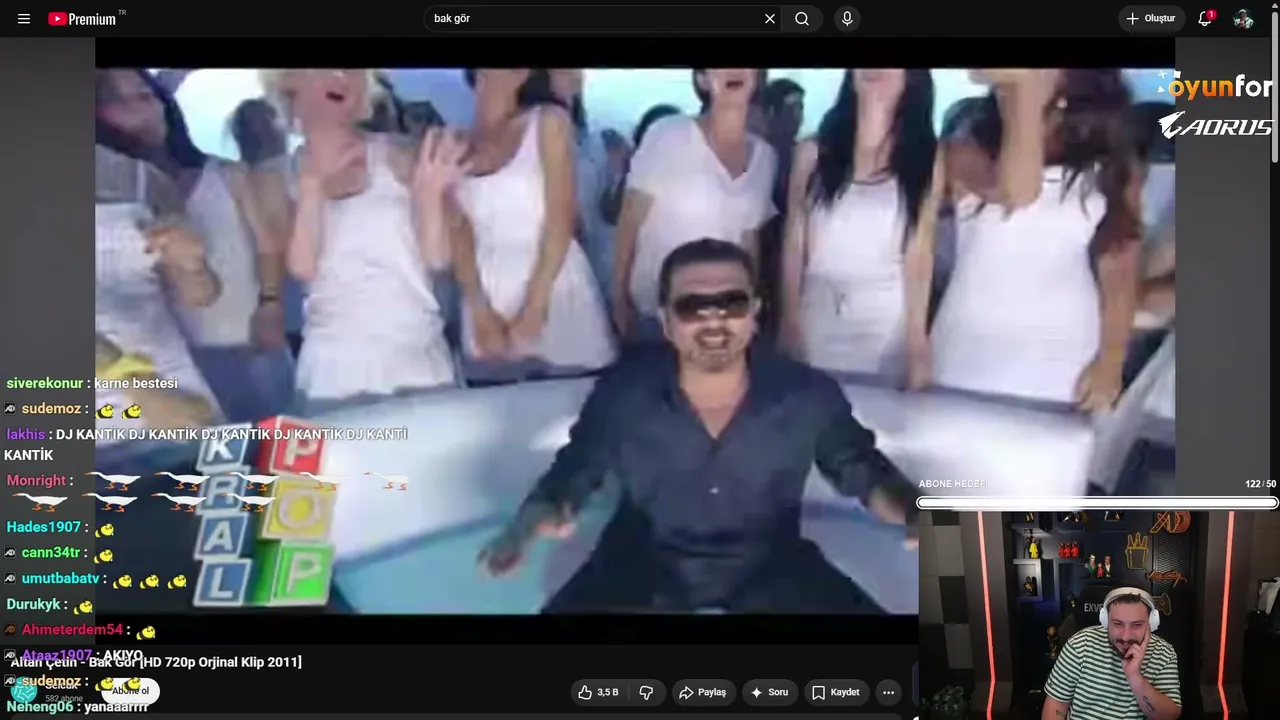Click the Oluştur create button
Image resolution: width=1280 pixels, height=720 pixels.
[x=1151, y=19]
